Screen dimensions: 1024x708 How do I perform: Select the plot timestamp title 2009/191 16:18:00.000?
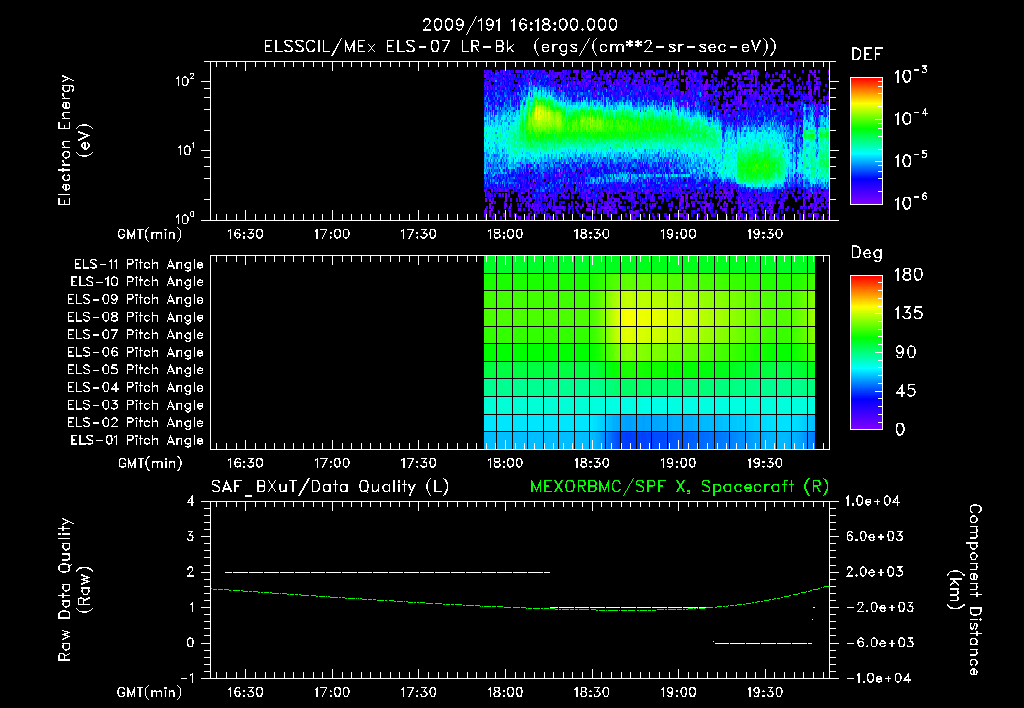[x=520, y=25]
